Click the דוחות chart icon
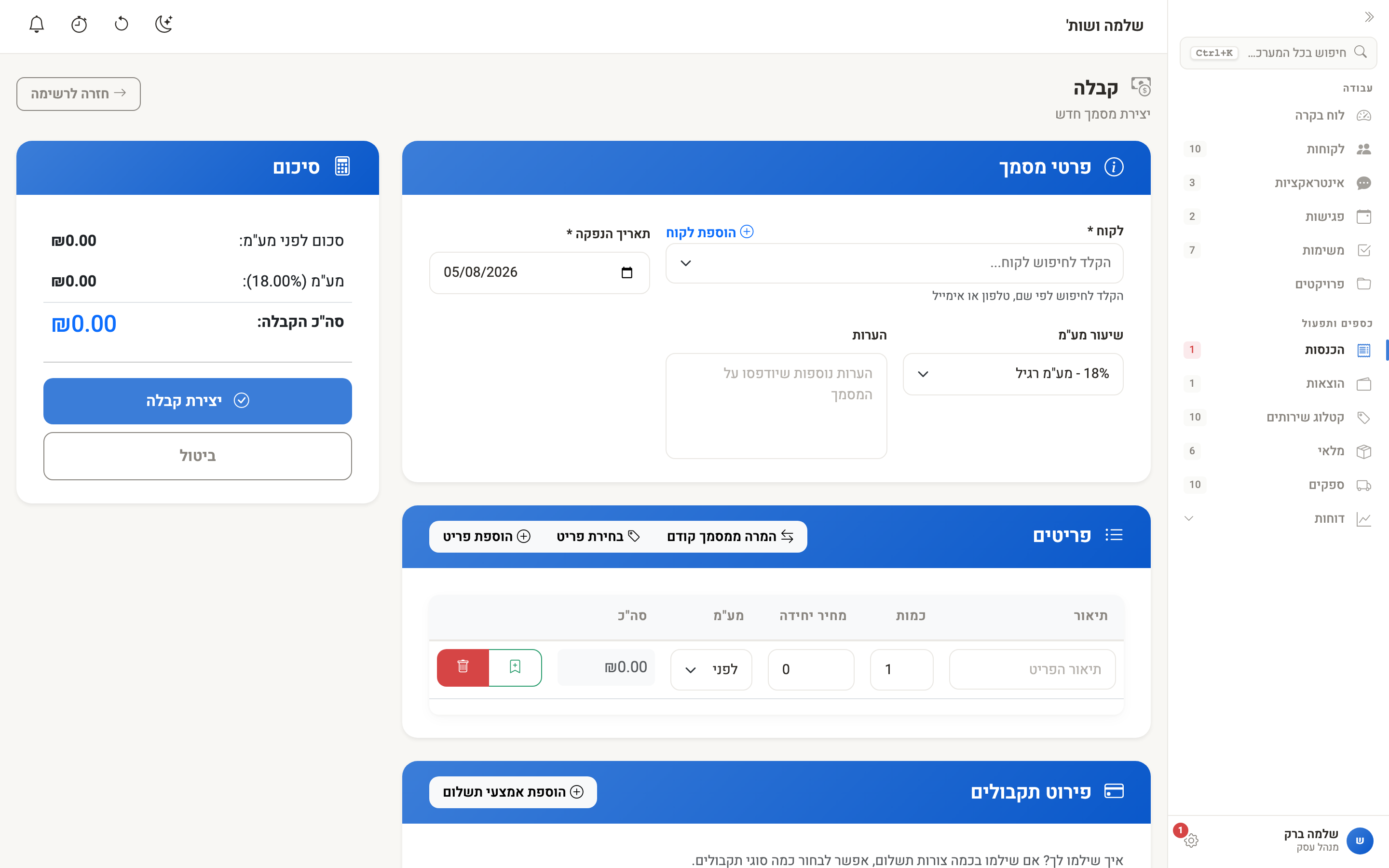 [x=1364, y=519]
